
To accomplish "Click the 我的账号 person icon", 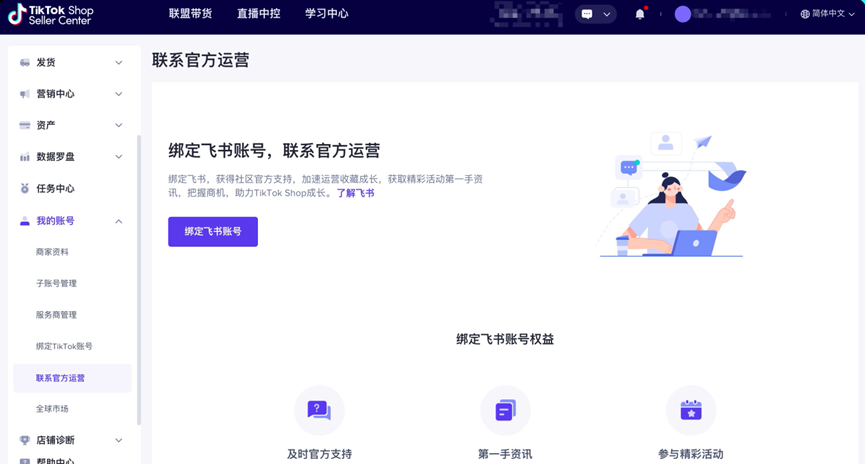I will [x=25, y=221].
